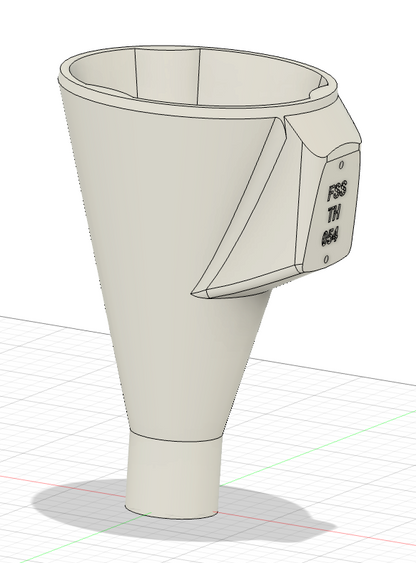The width and height of the screenshot is (416, 563).
Task: Select the small hole below the 054 text
Action: [326, 259]
